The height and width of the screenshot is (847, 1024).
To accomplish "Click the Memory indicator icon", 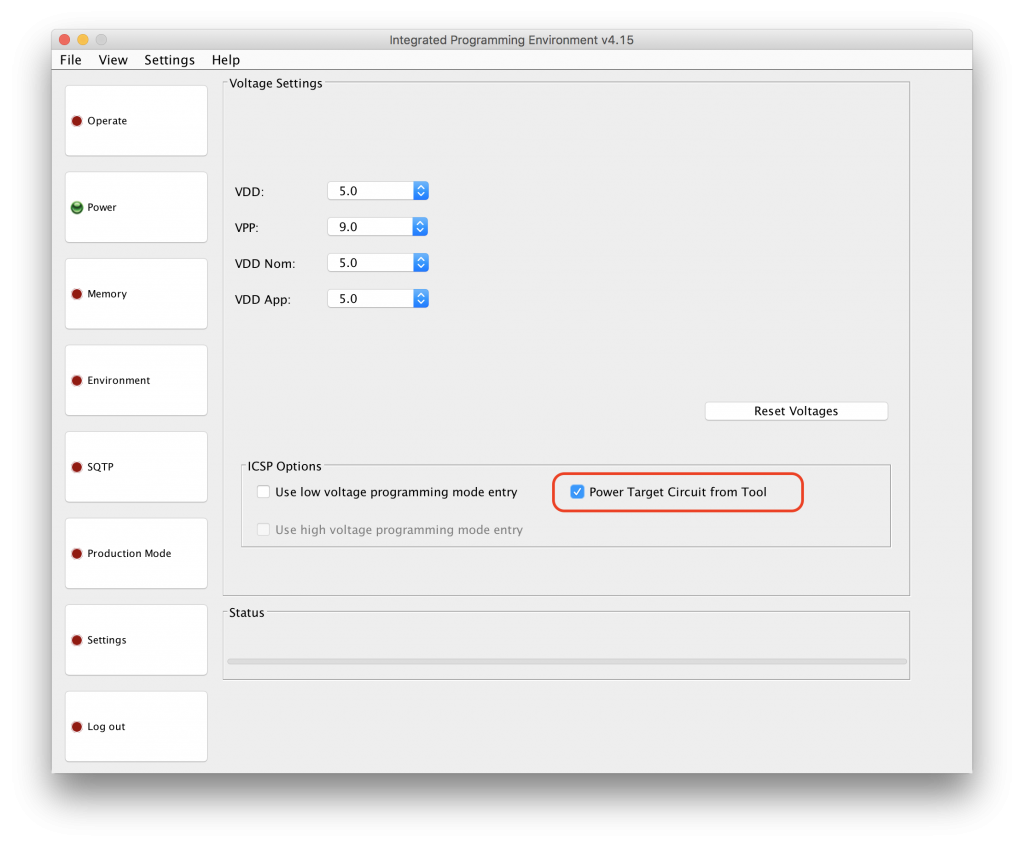I will coord(77,294).
